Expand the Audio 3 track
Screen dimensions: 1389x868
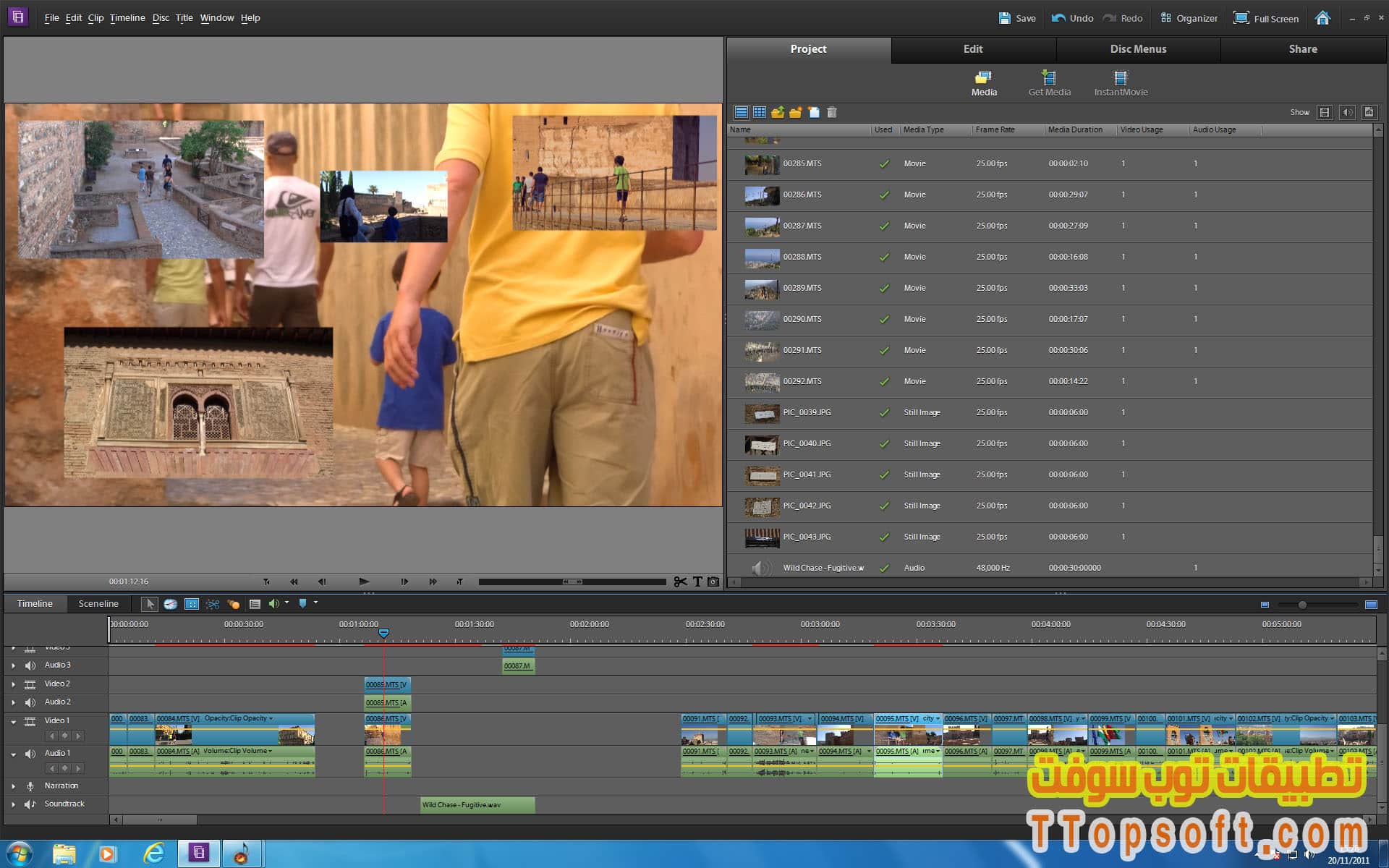pos(13,665)
